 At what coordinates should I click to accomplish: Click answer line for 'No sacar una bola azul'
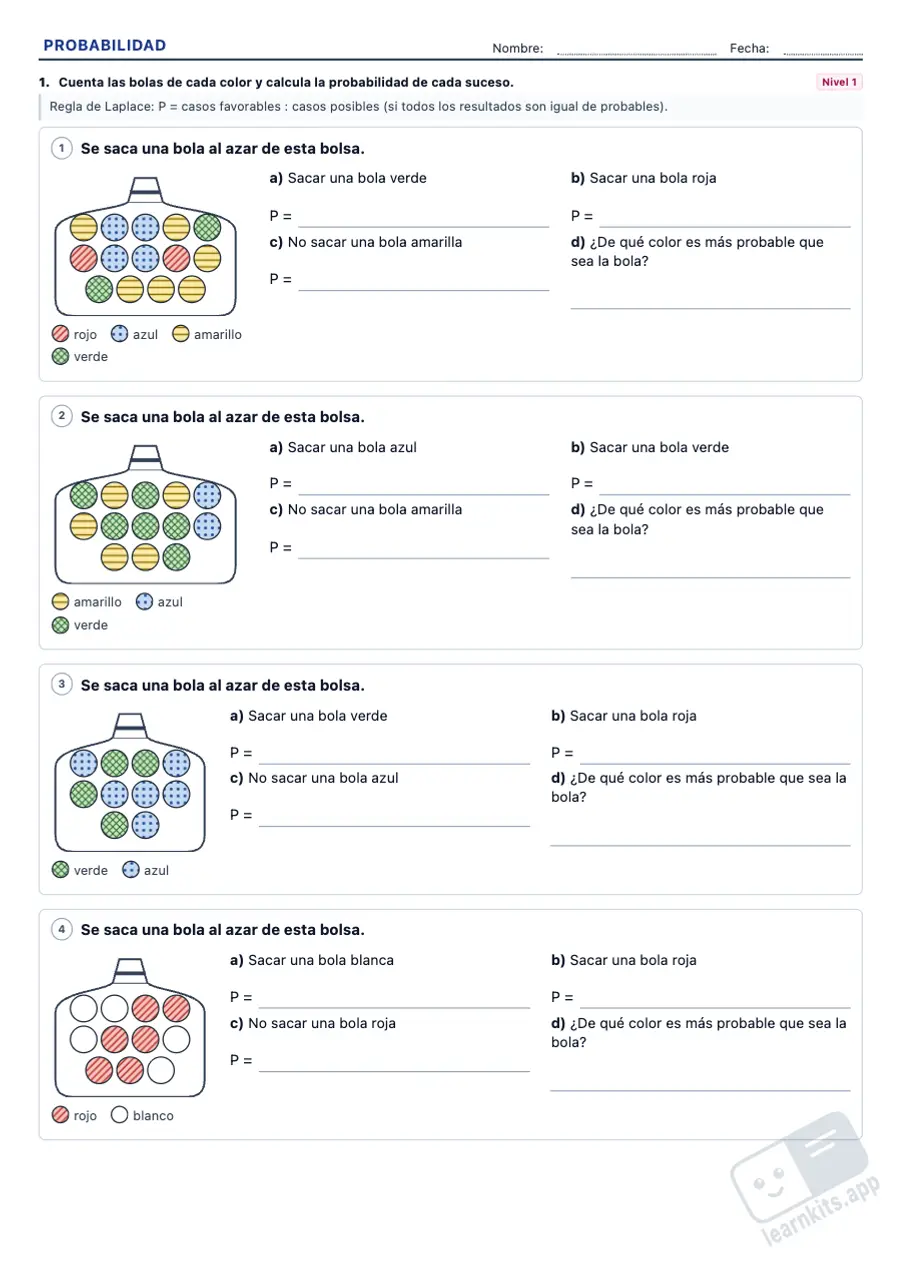pos(394,826)
